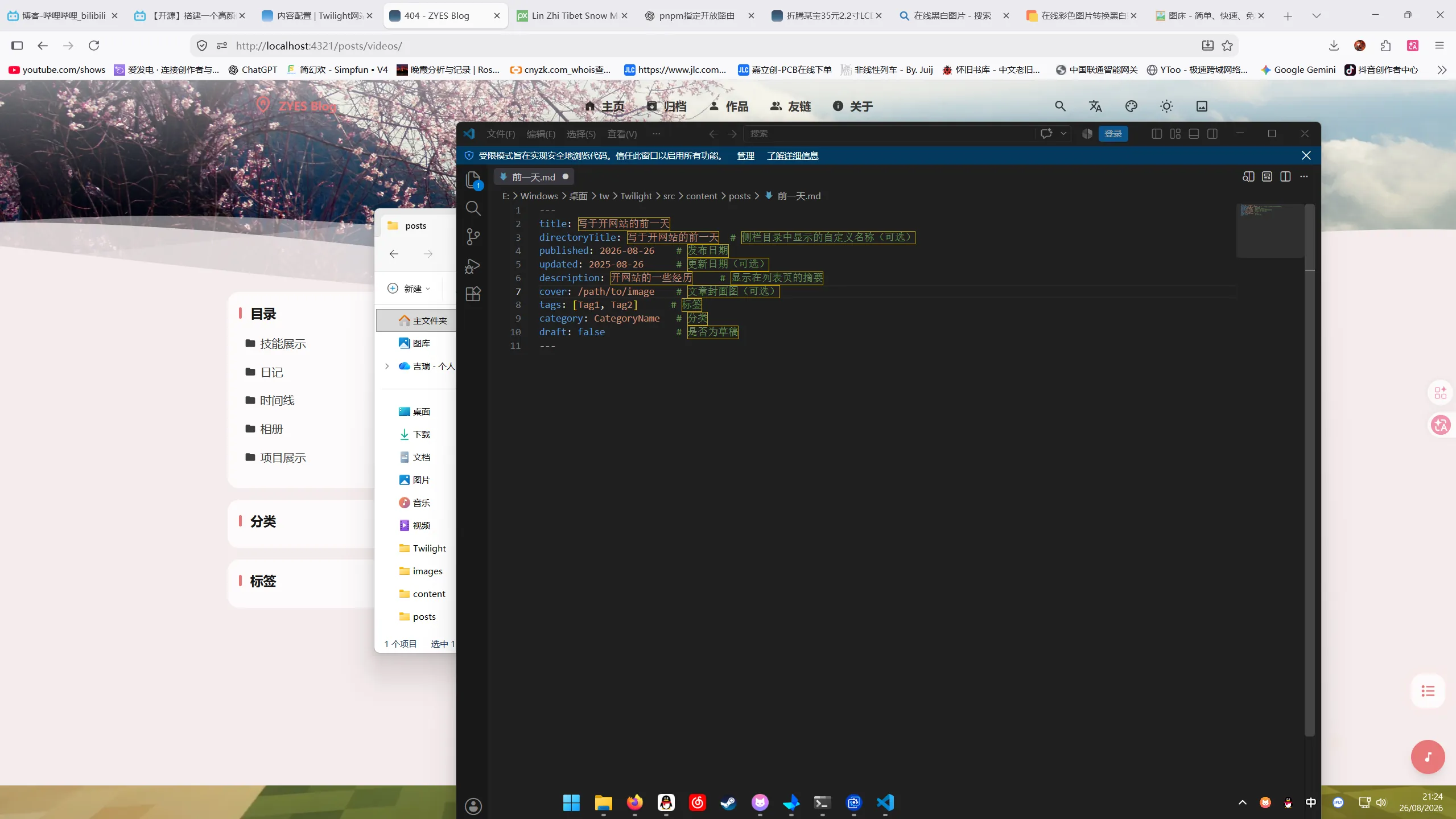1456x819 pixels.
Task: Click the 登录 button in VS Code
Action: click(1113, 134)
